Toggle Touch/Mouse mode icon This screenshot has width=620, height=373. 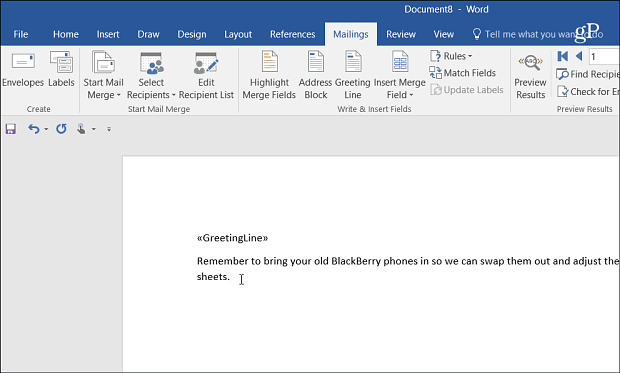click(x=81, y=129)
